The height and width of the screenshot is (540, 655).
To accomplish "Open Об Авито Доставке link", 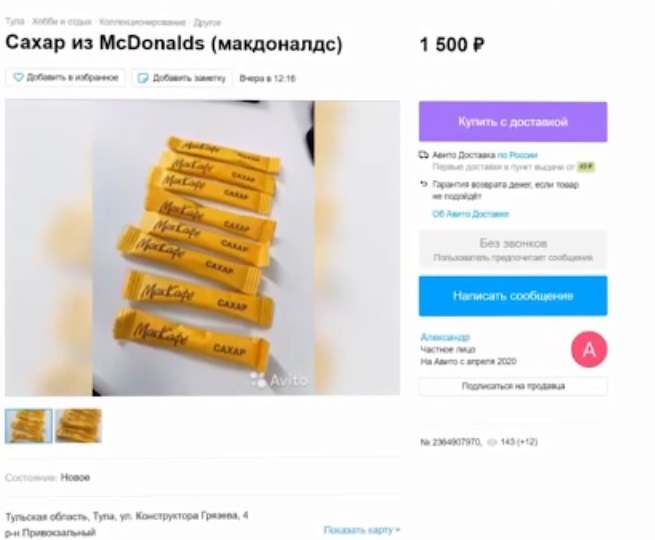I will [470, 214].
